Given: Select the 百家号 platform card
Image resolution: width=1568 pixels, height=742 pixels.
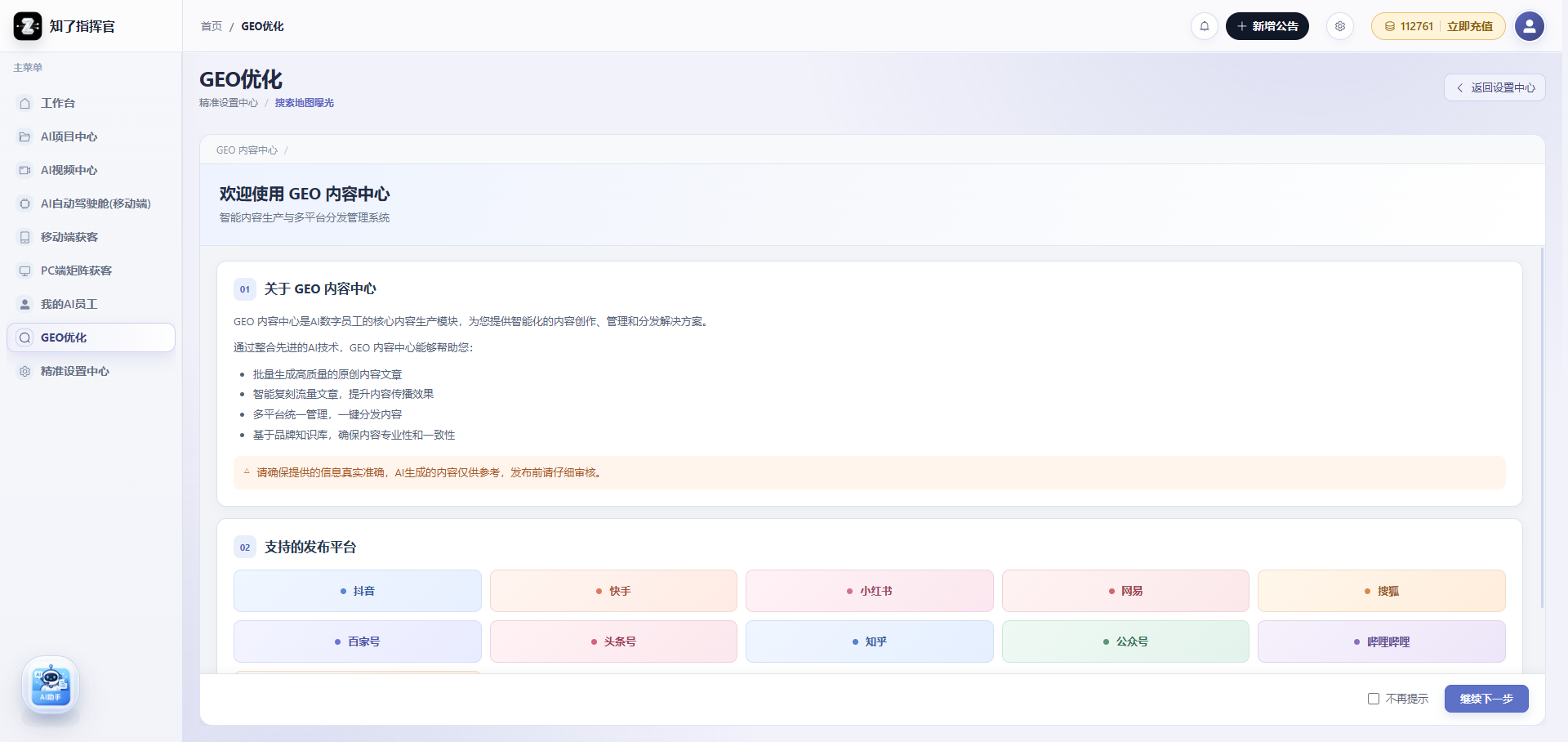Looking at the screenshot, I should [x=358, y=641].
